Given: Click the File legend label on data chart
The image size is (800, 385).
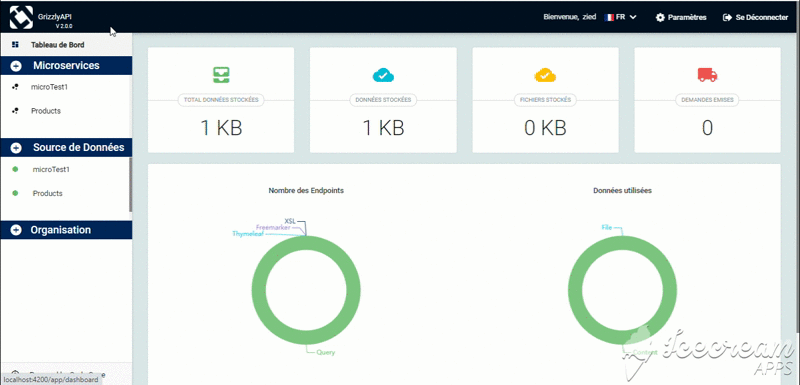Looking at the screenshot, I should click(607, 227).
